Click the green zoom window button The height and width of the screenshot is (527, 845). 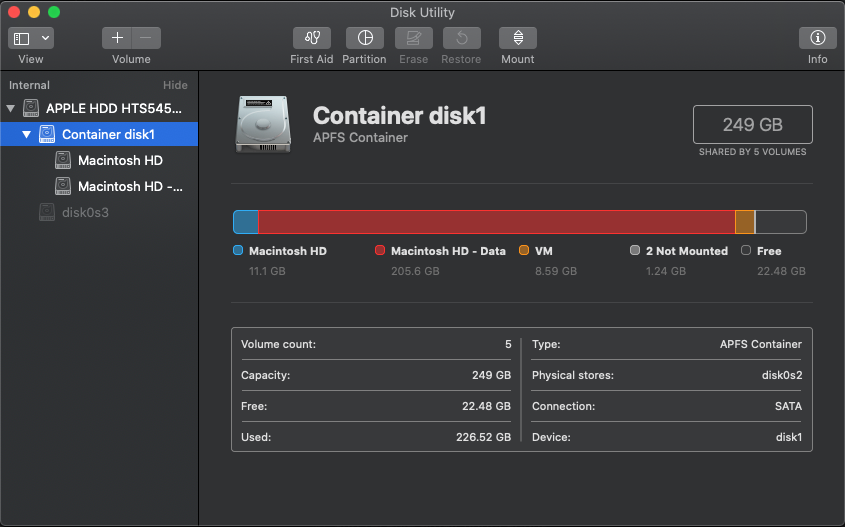click(54, 12)
